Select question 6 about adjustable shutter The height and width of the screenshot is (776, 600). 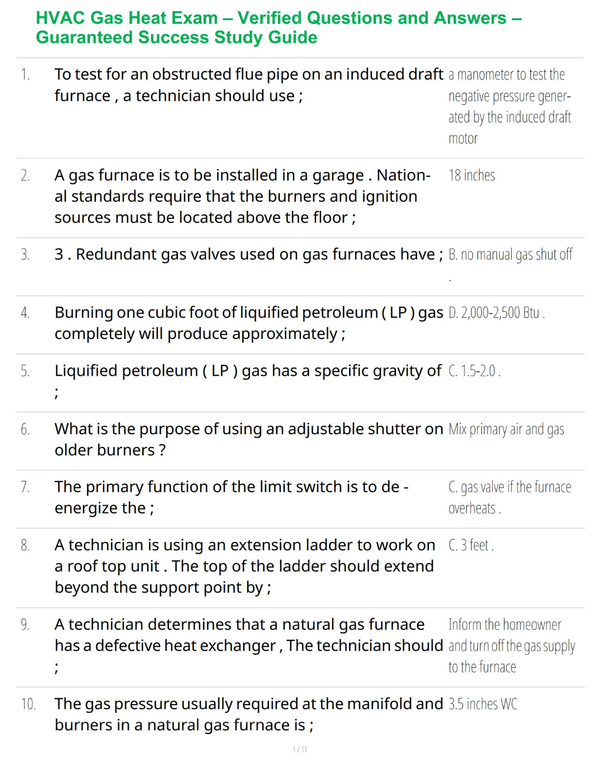pyautogui.click(x=249, y=439)
